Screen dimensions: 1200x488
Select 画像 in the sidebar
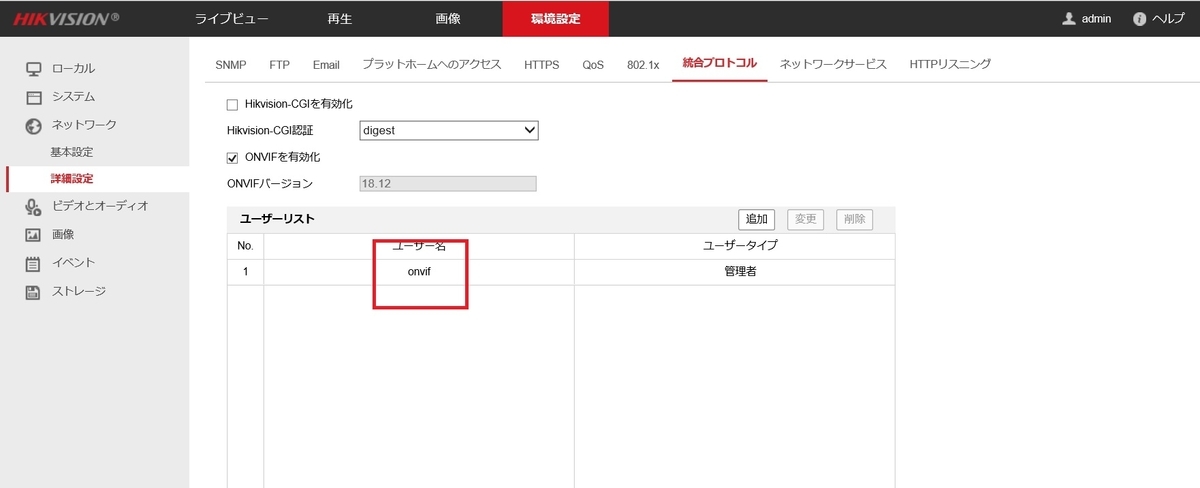click(x=63, y=234)
